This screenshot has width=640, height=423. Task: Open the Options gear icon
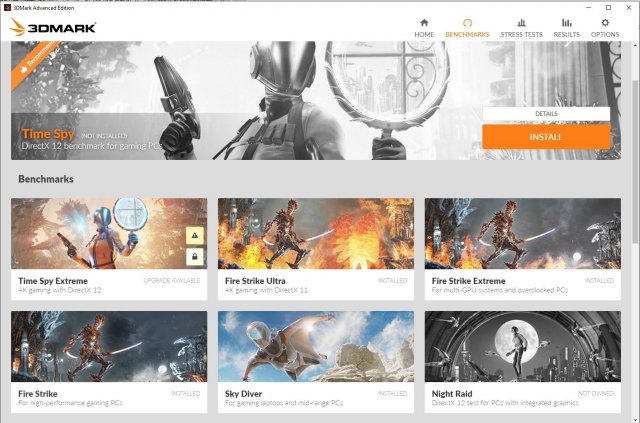coord(605,22)
